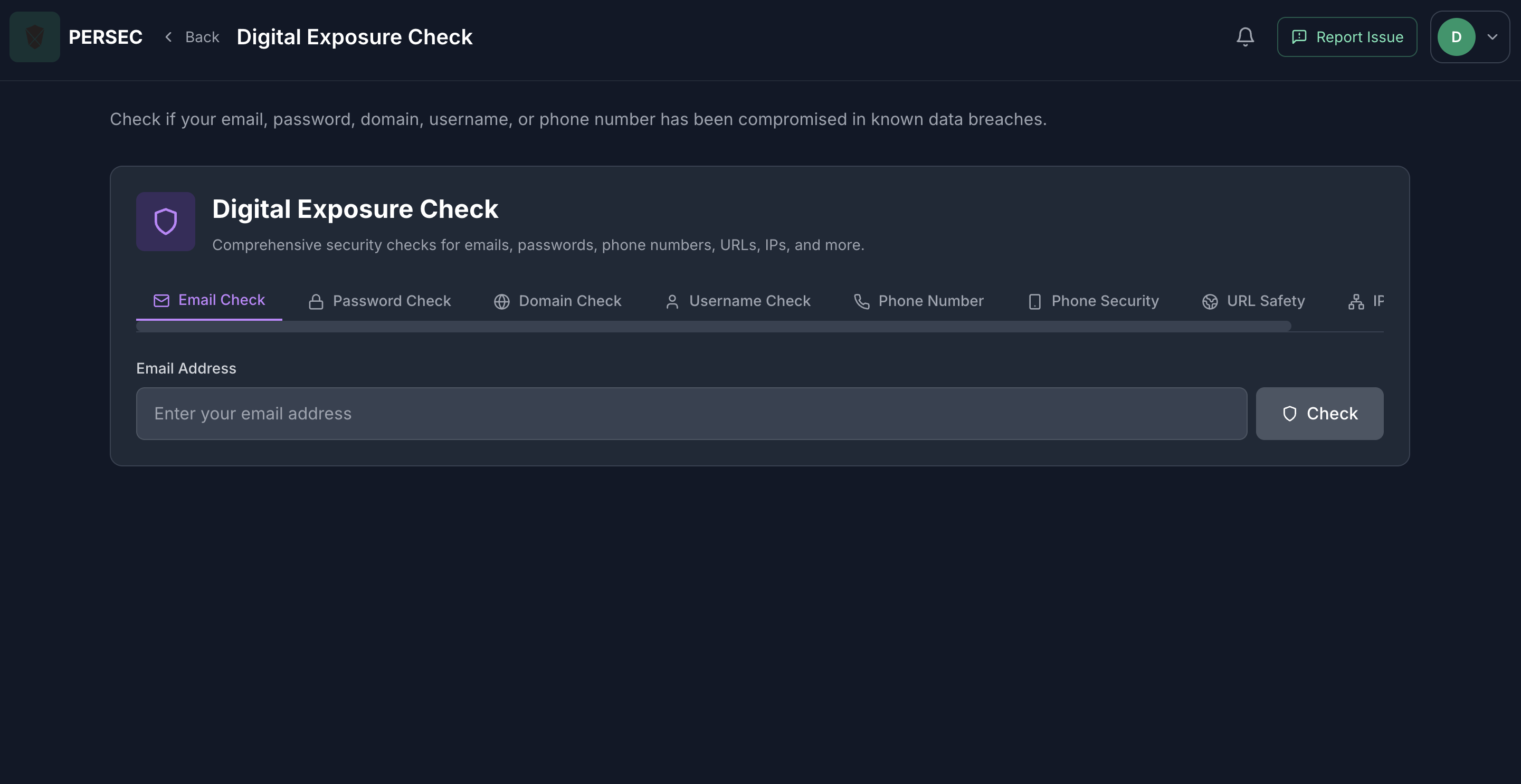Go back using the Back link
The width and height of the screenshot is (1521, 784).
(192, 37)
